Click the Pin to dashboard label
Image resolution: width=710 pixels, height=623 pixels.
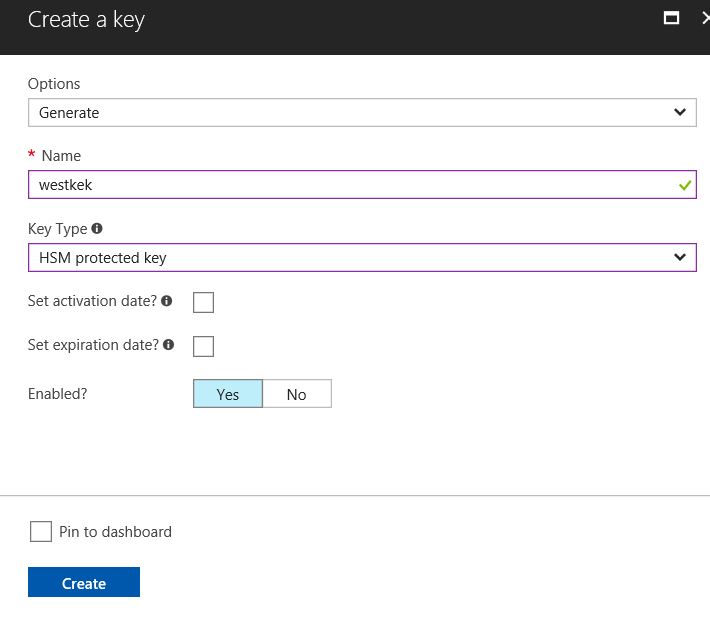click(115, 532)
